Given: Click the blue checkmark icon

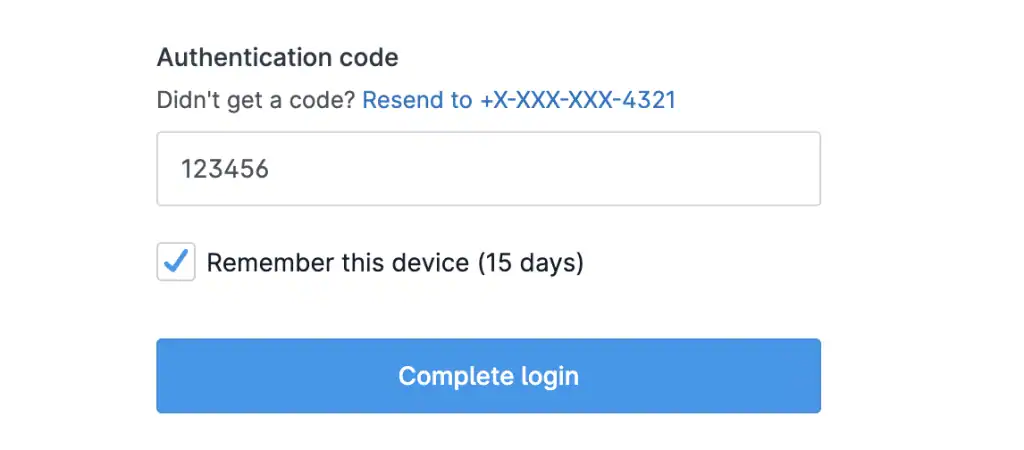Looking at the screenshot, I should tap(176, 262).
